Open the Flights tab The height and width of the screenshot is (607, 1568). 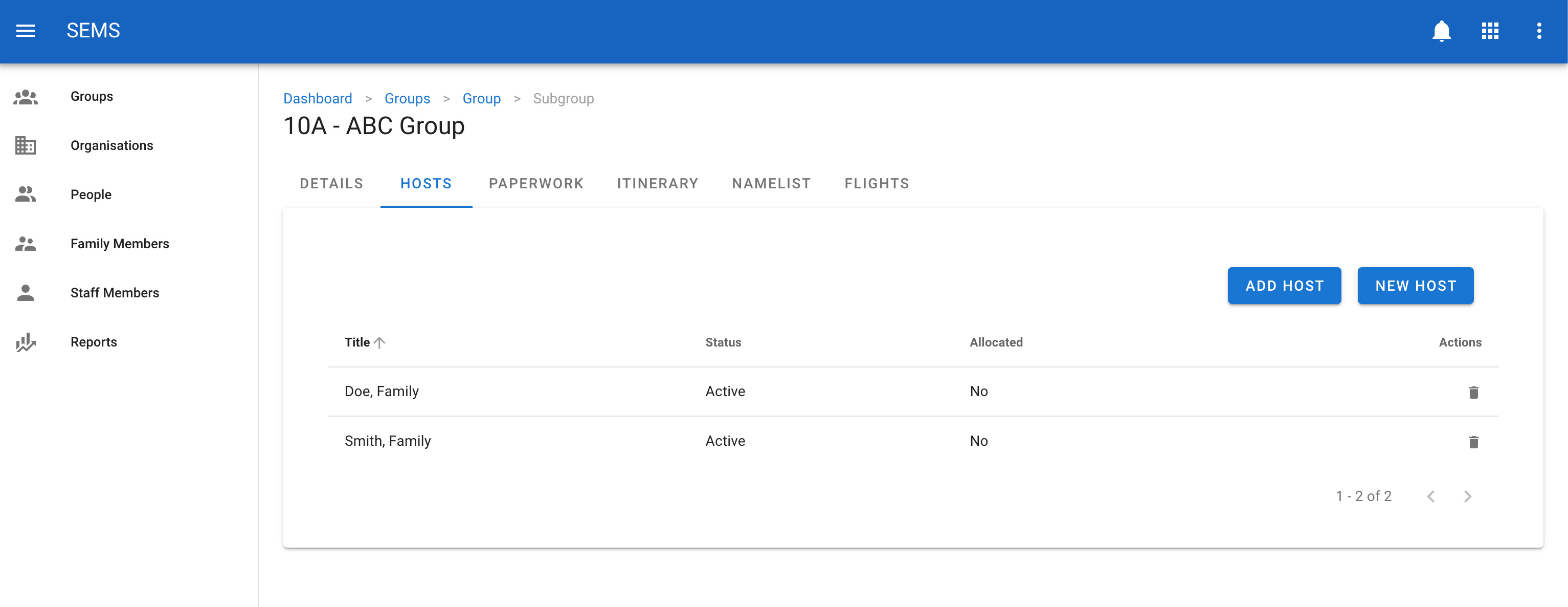coord(877,183)
